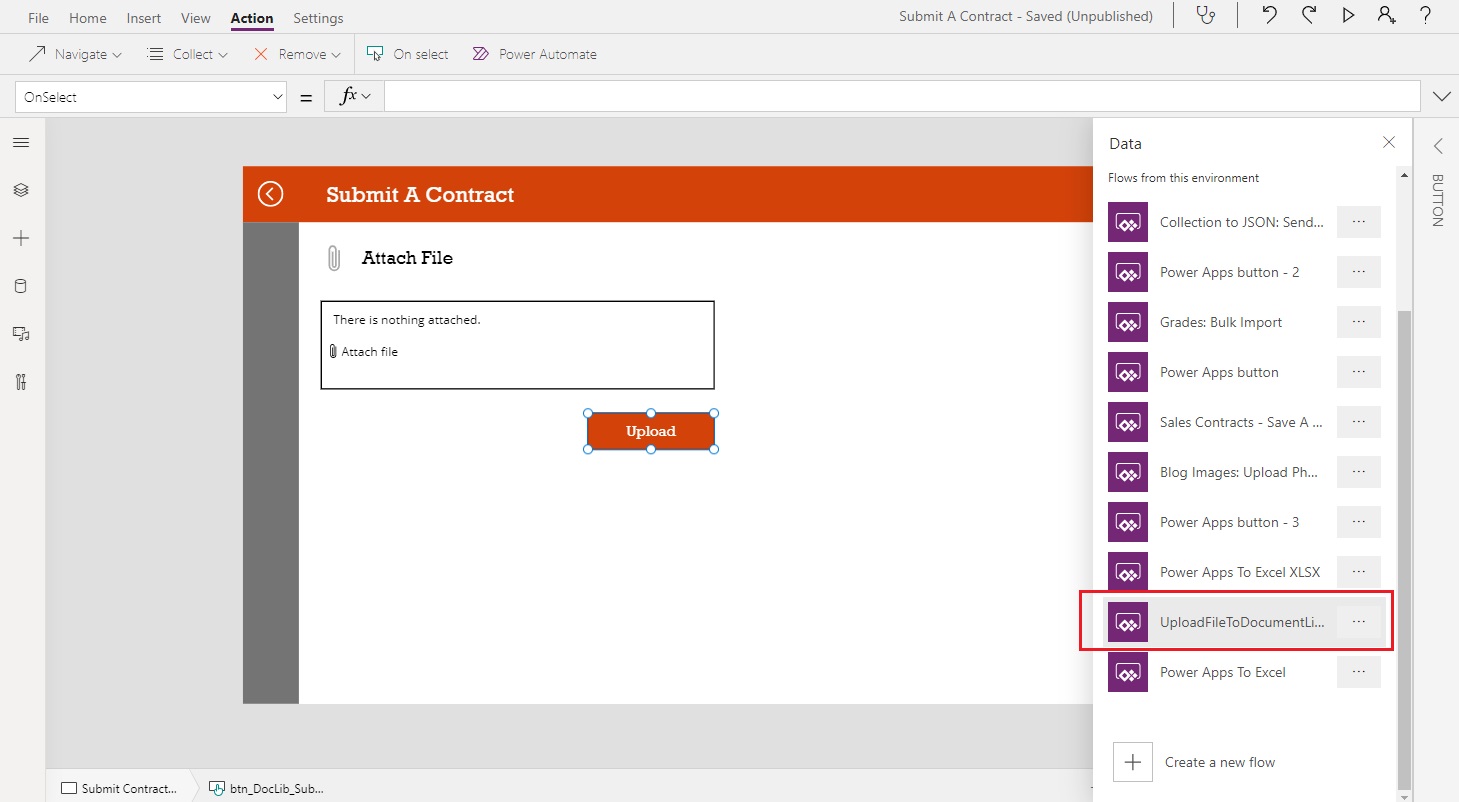Select the Data sources icon in left sidebar
1459x802 pixels.
tap(21, 286)
